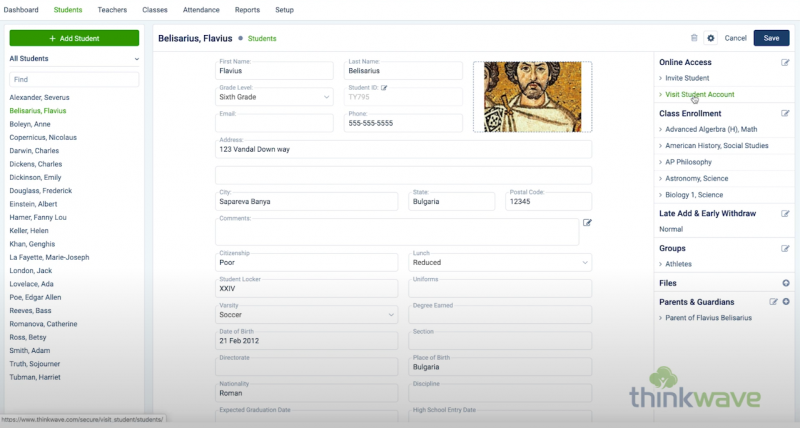Click the Visit Student Account link
The height and width of the screenshot is (428, 800).
pyautogui.click(x=700, y=94)
